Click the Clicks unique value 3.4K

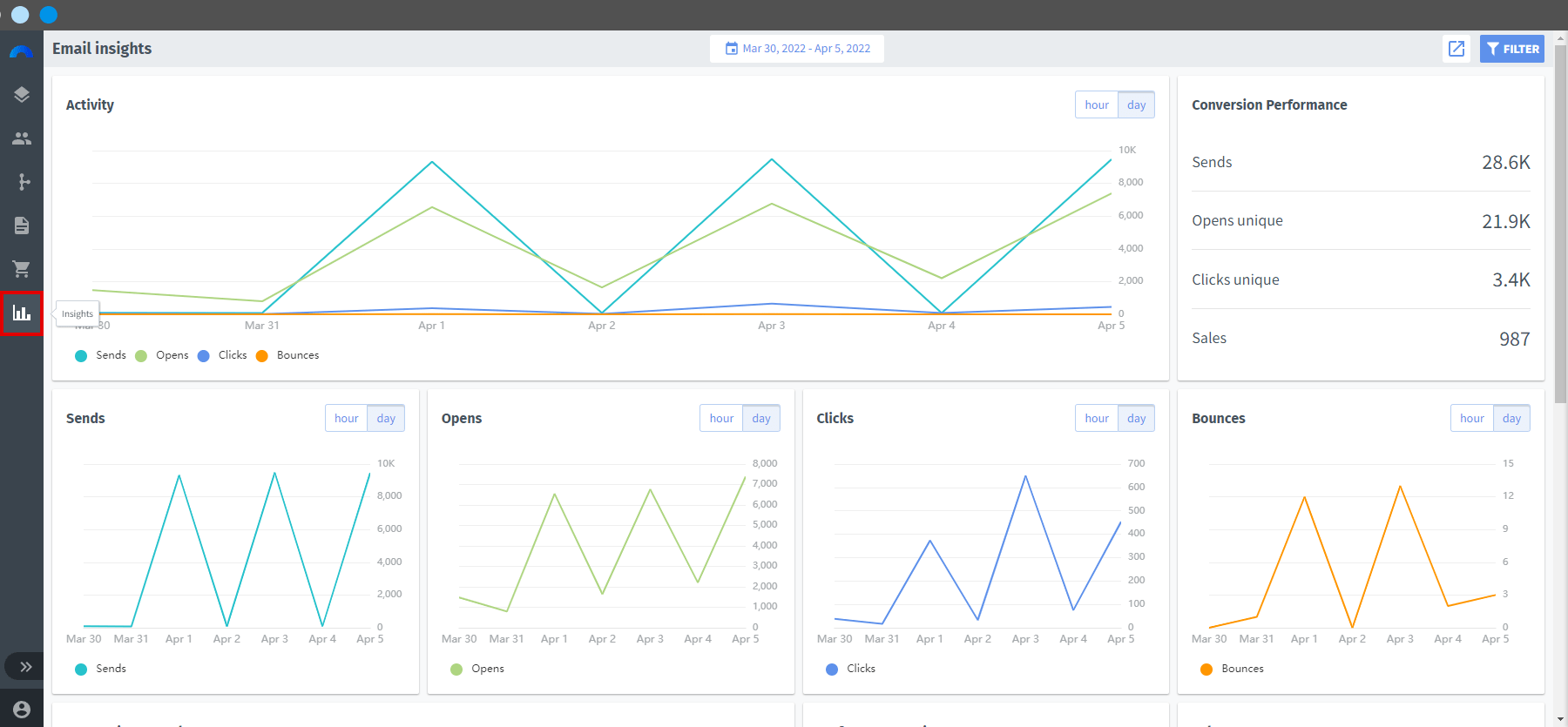click(x=1511, y=279)
